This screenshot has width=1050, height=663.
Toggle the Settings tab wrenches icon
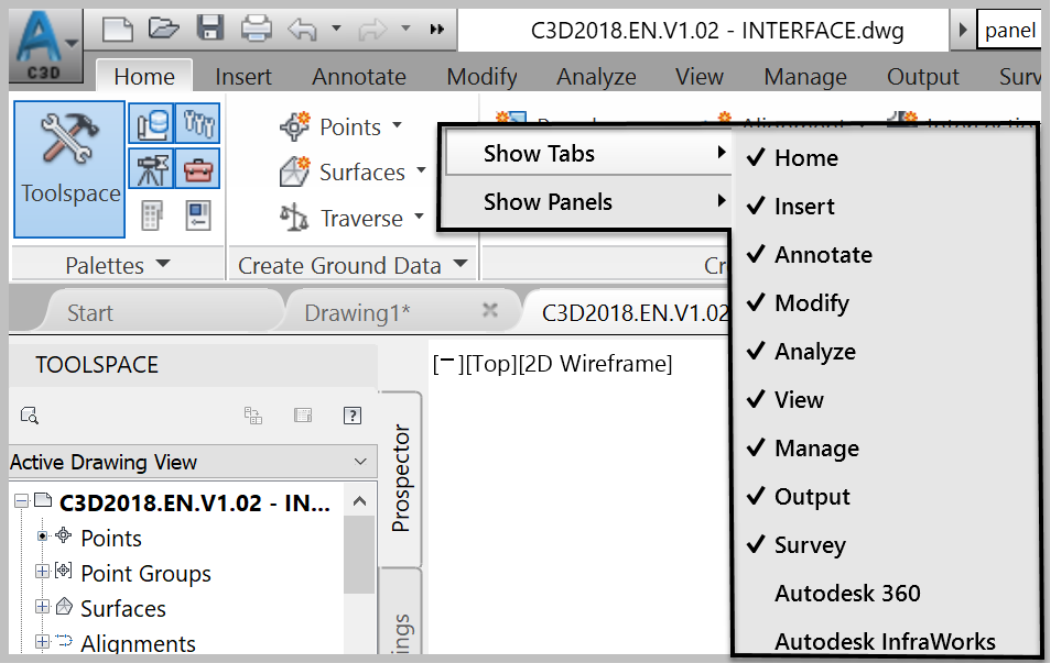point(198,123)
